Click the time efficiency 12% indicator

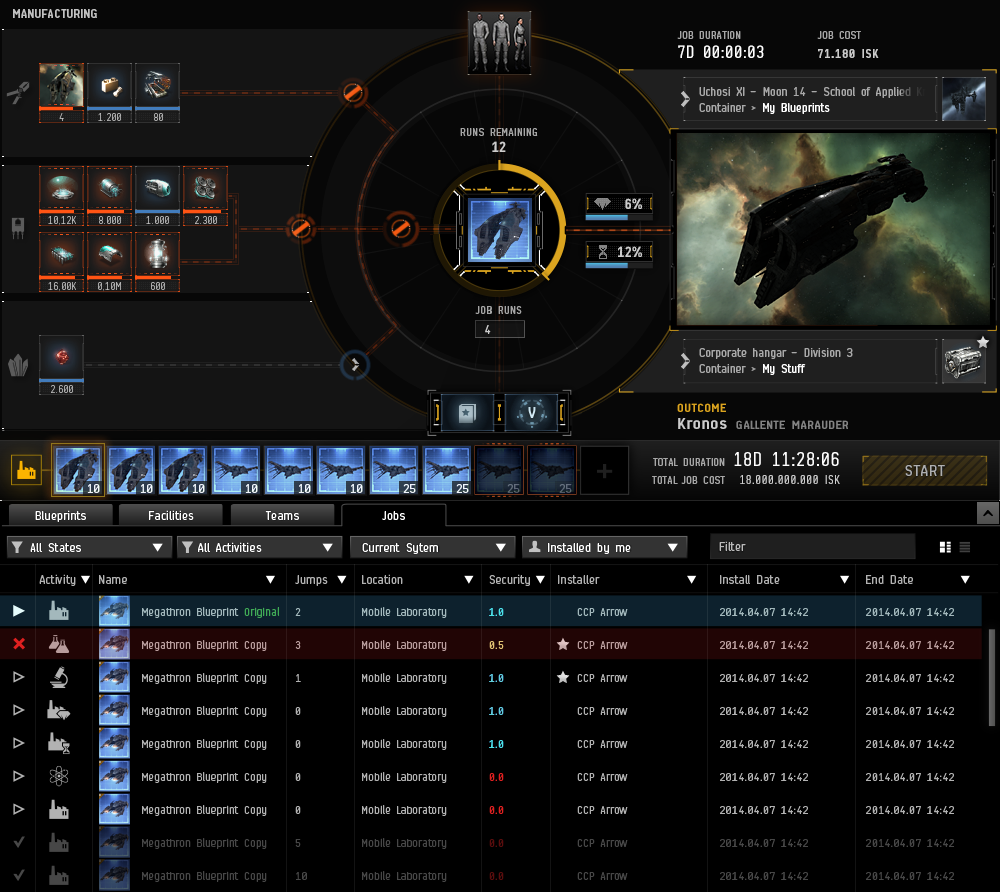point(619,252)
